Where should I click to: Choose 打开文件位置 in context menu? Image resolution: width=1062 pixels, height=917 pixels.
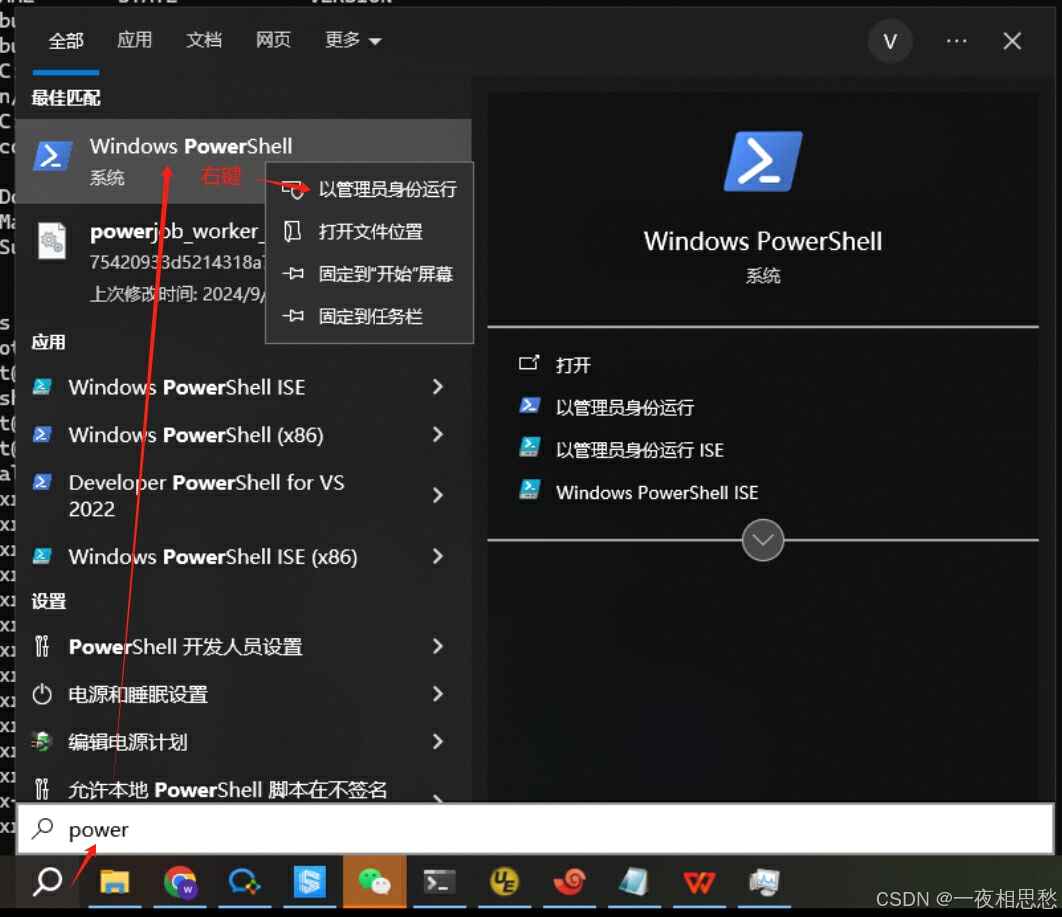pyautogui.click(x=369, y=232)
